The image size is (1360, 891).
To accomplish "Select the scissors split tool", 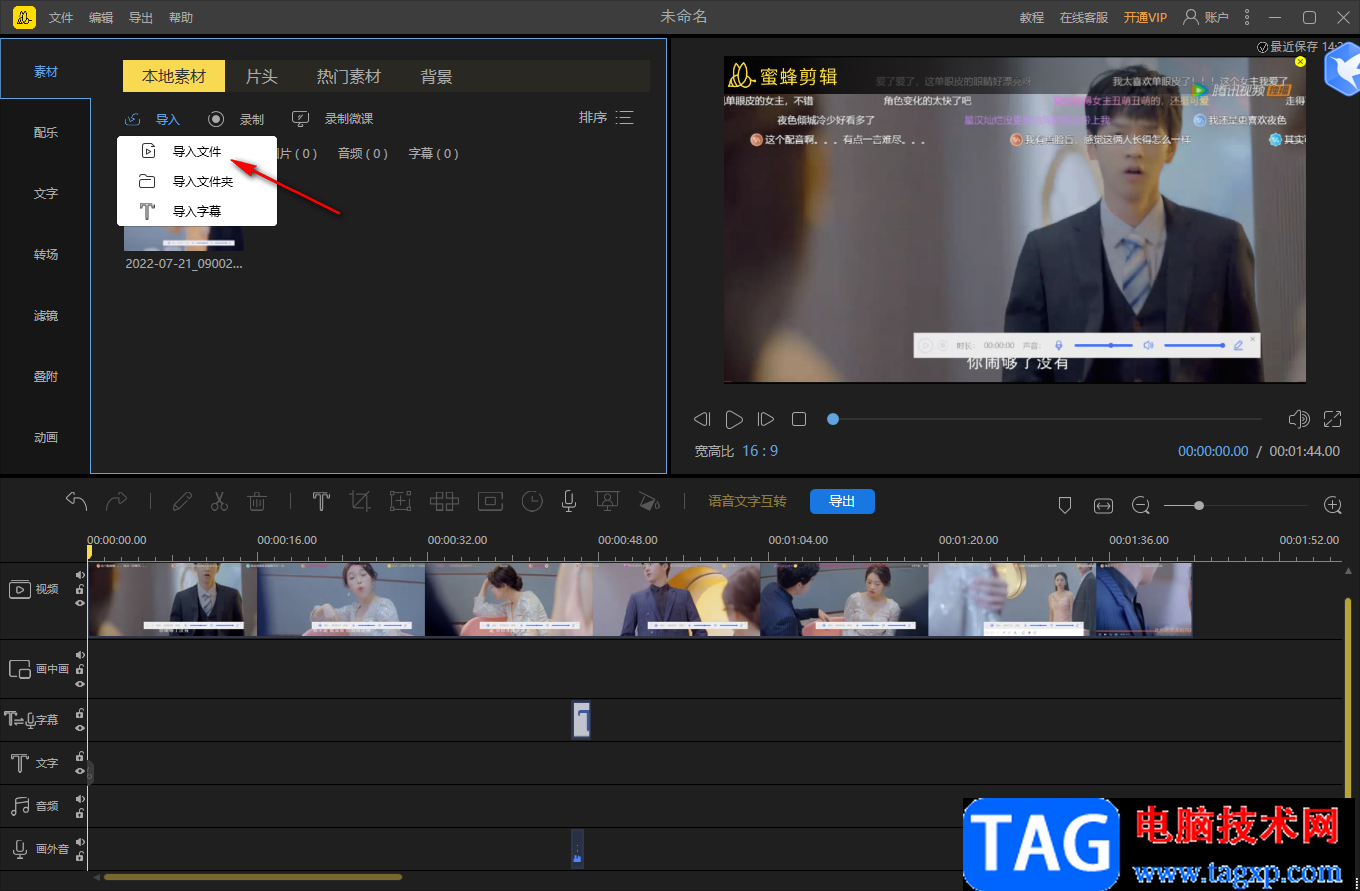I will 220,501.
